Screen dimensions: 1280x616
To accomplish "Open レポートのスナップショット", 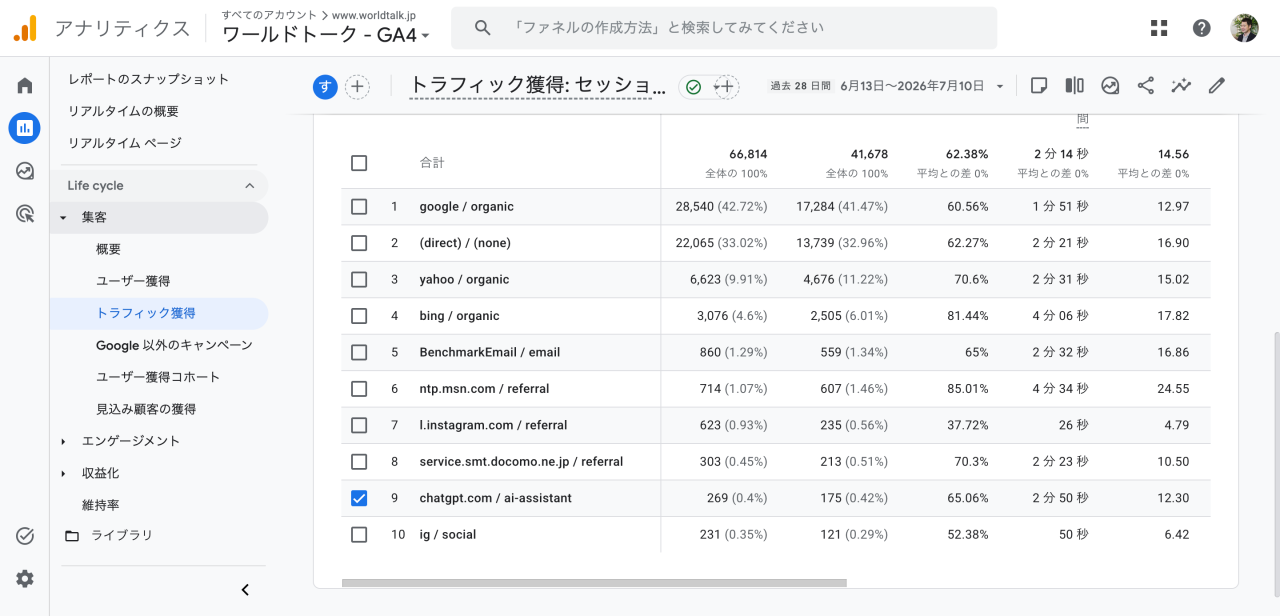I will (x=148, y=79).
